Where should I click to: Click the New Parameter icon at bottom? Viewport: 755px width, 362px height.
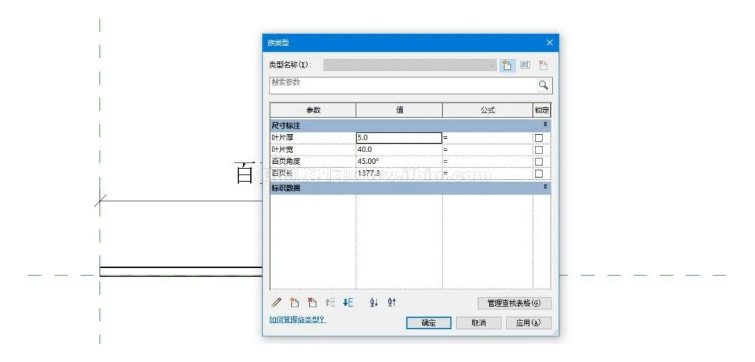tap(294, 303)
